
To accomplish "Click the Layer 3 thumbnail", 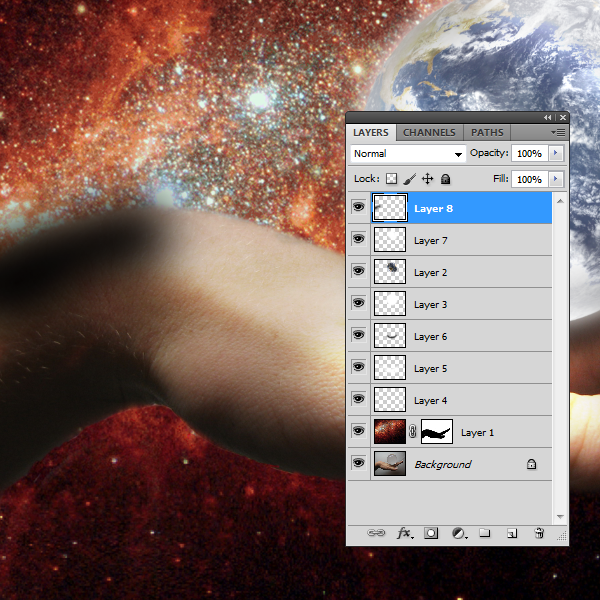I will (390, 303).
